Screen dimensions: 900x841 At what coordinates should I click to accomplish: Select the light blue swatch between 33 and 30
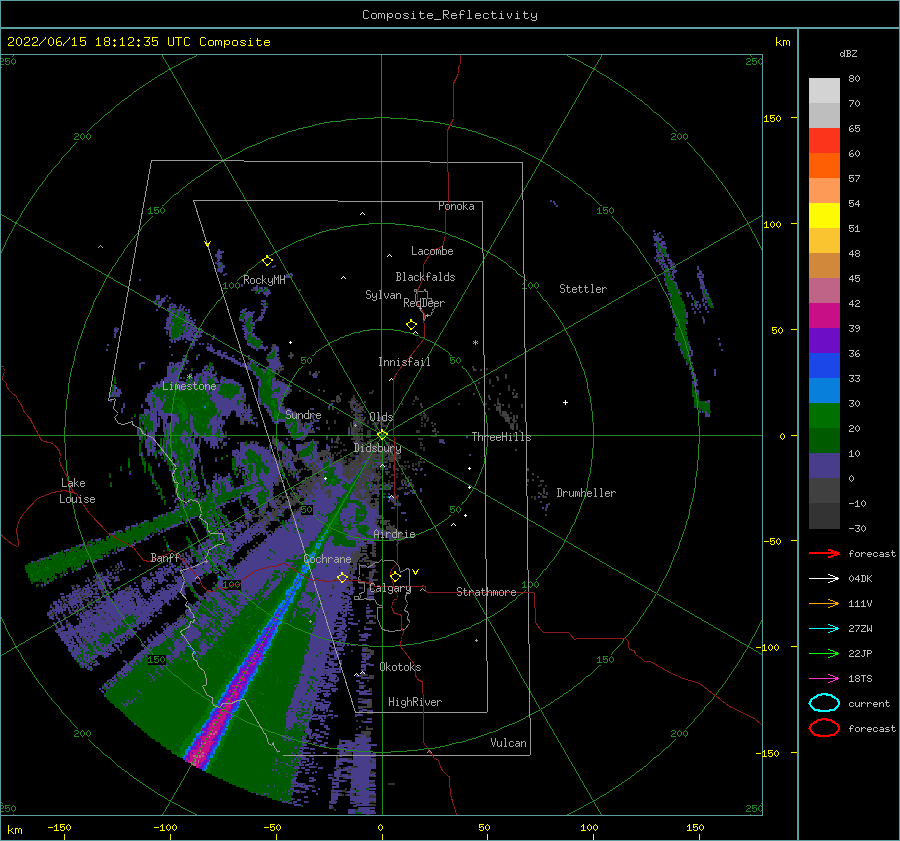click(x=824, y=390)
